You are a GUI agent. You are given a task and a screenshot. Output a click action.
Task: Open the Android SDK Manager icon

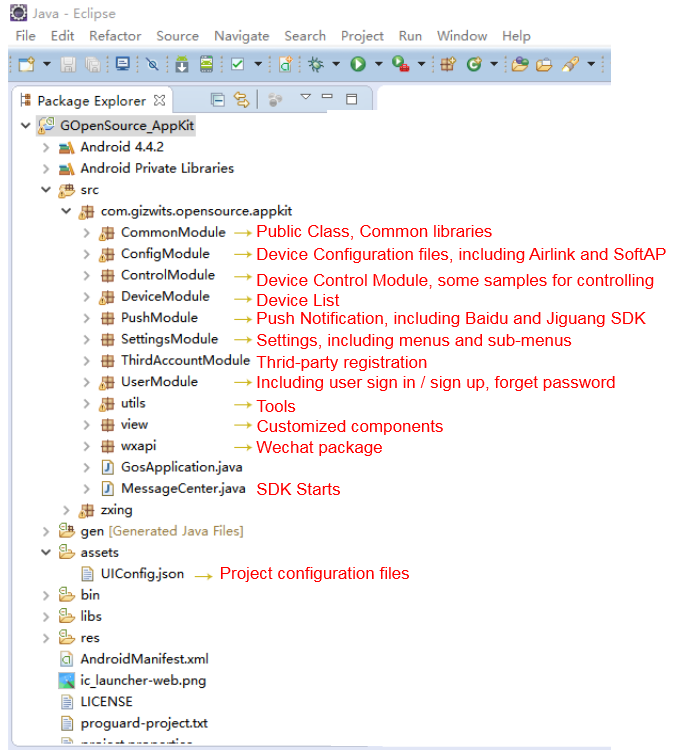tap(182, 64)
